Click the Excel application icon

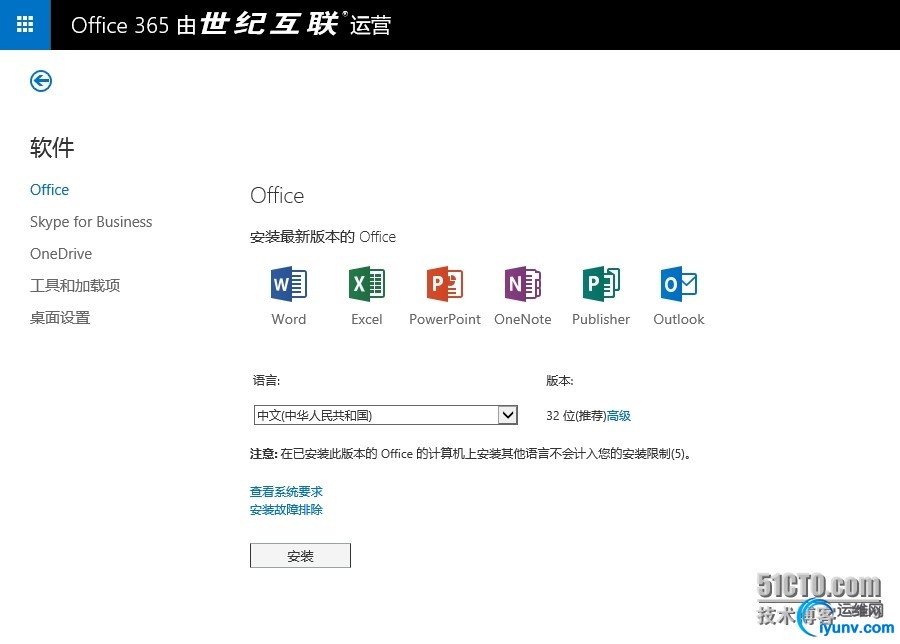pyautogui.click(x=367, y=284)
